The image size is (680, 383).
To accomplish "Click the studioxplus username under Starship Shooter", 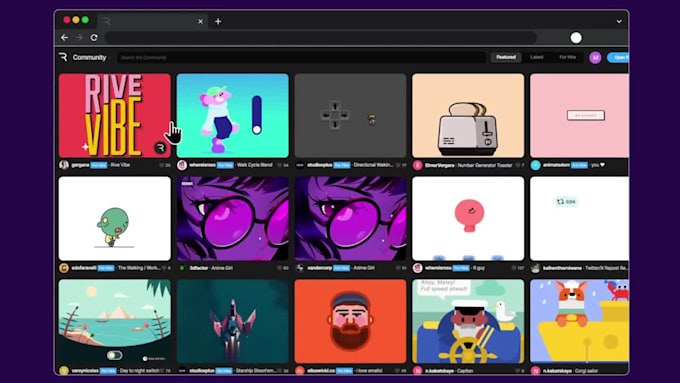I will 202,371.
